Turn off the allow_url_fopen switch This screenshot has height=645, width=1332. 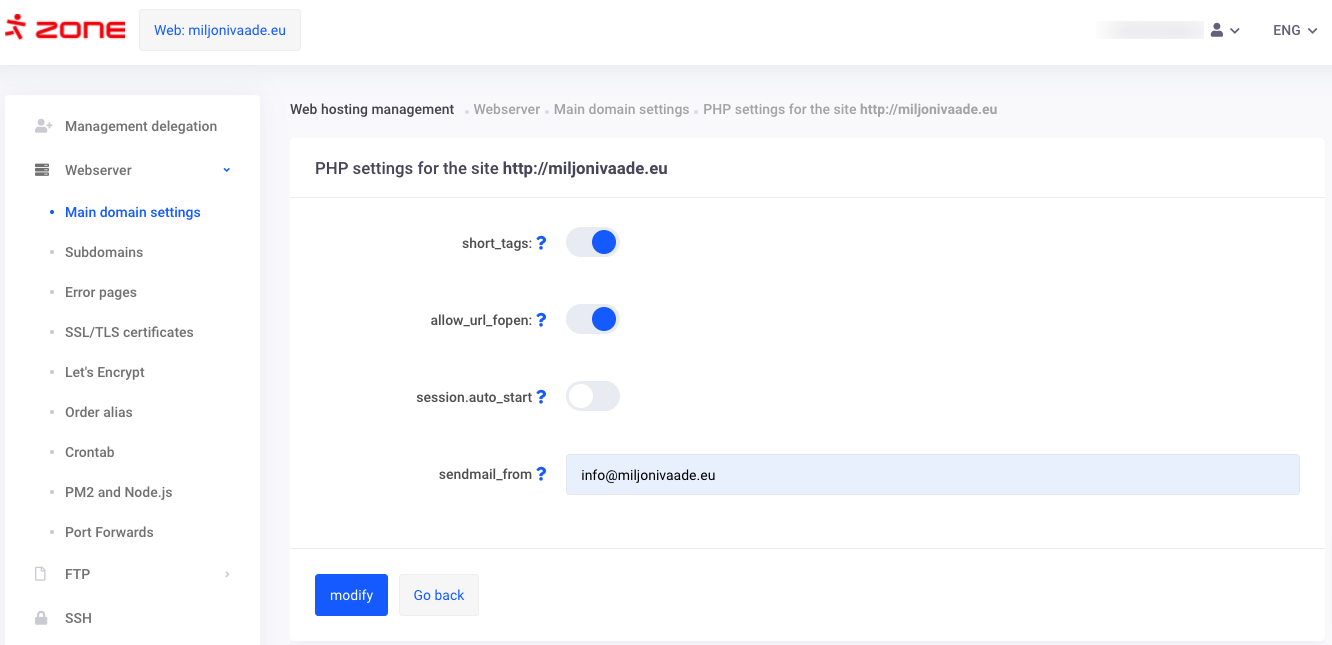pos(593,319)
